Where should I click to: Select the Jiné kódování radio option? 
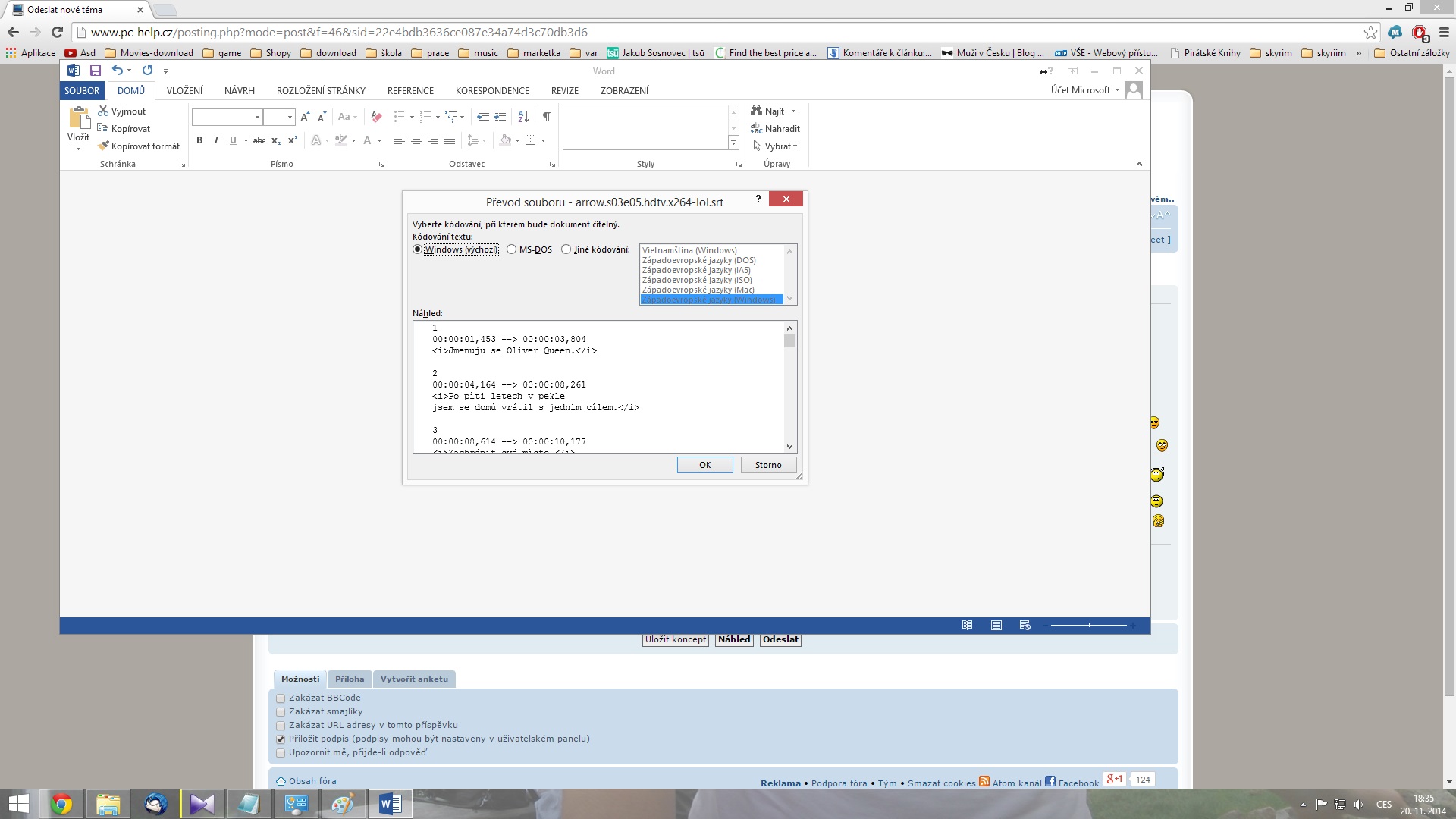point(566,249)
